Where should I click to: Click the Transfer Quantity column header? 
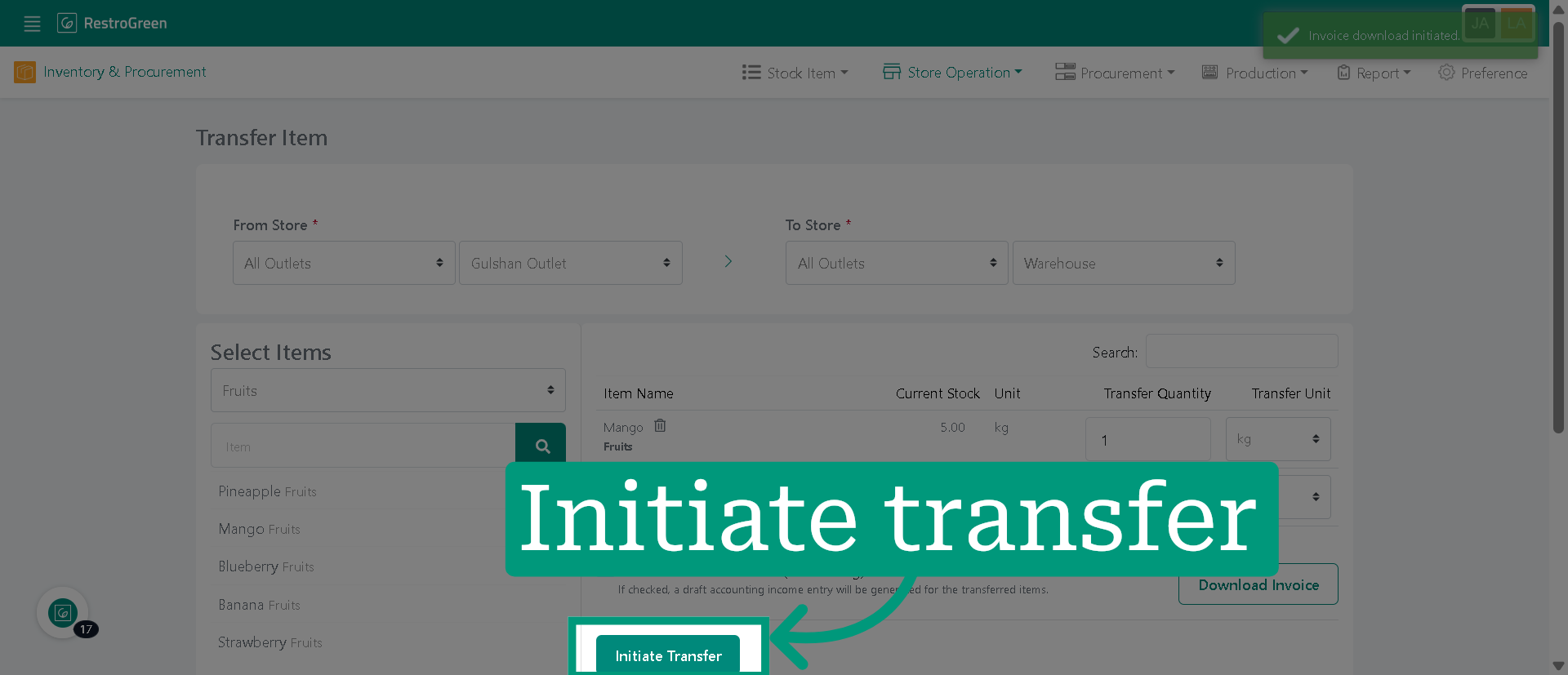(1157, 393)
